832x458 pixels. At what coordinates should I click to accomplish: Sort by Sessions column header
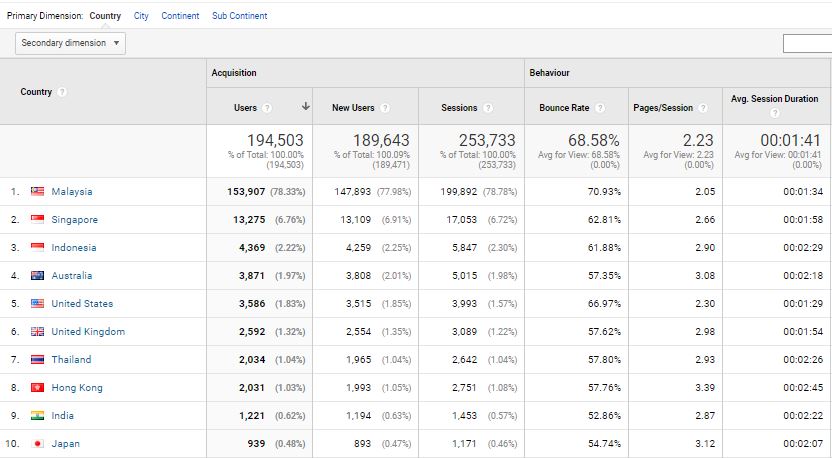tap(459, 108)
